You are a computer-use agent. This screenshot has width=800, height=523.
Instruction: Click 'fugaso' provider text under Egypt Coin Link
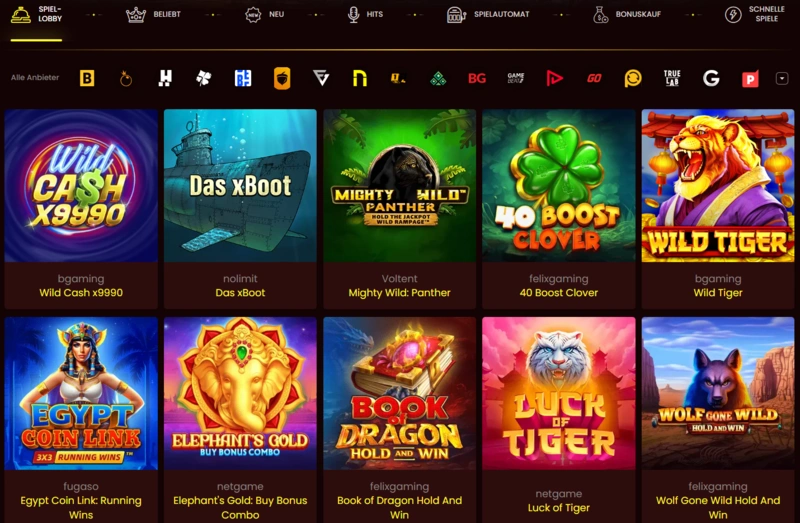(x=81, y=487)
